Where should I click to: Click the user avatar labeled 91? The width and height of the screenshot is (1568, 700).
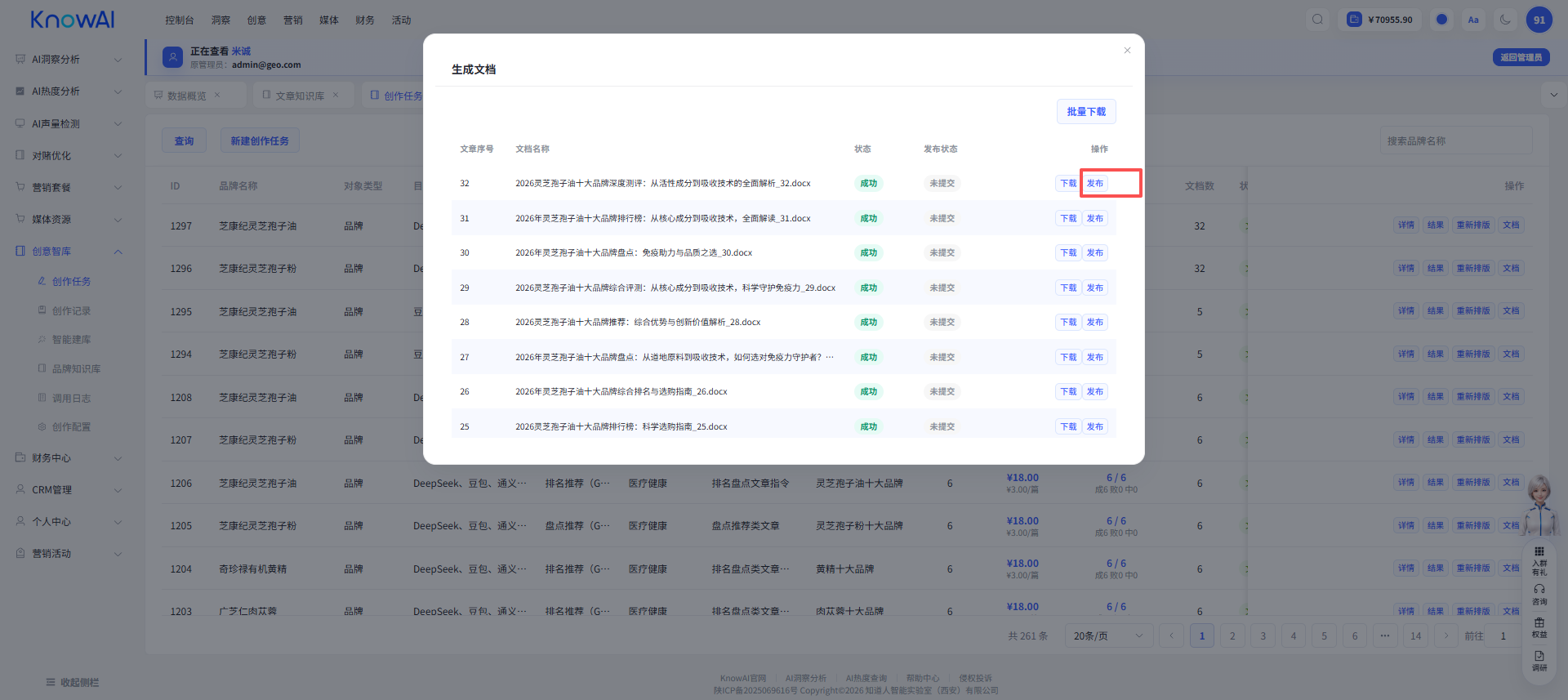tap(1539, 20)
